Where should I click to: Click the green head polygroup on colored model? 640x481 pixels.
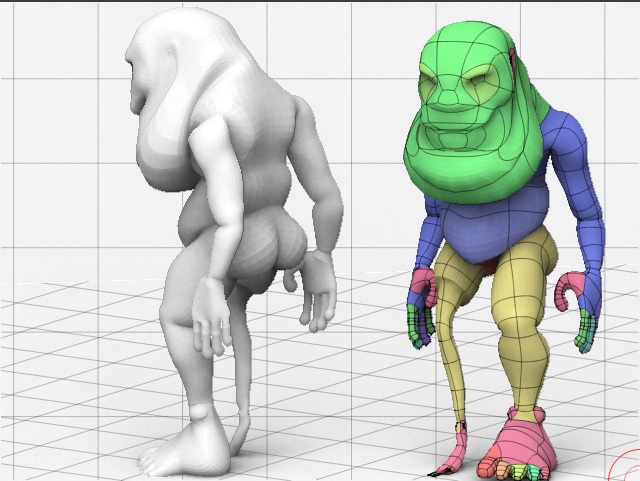pos(473,110)
